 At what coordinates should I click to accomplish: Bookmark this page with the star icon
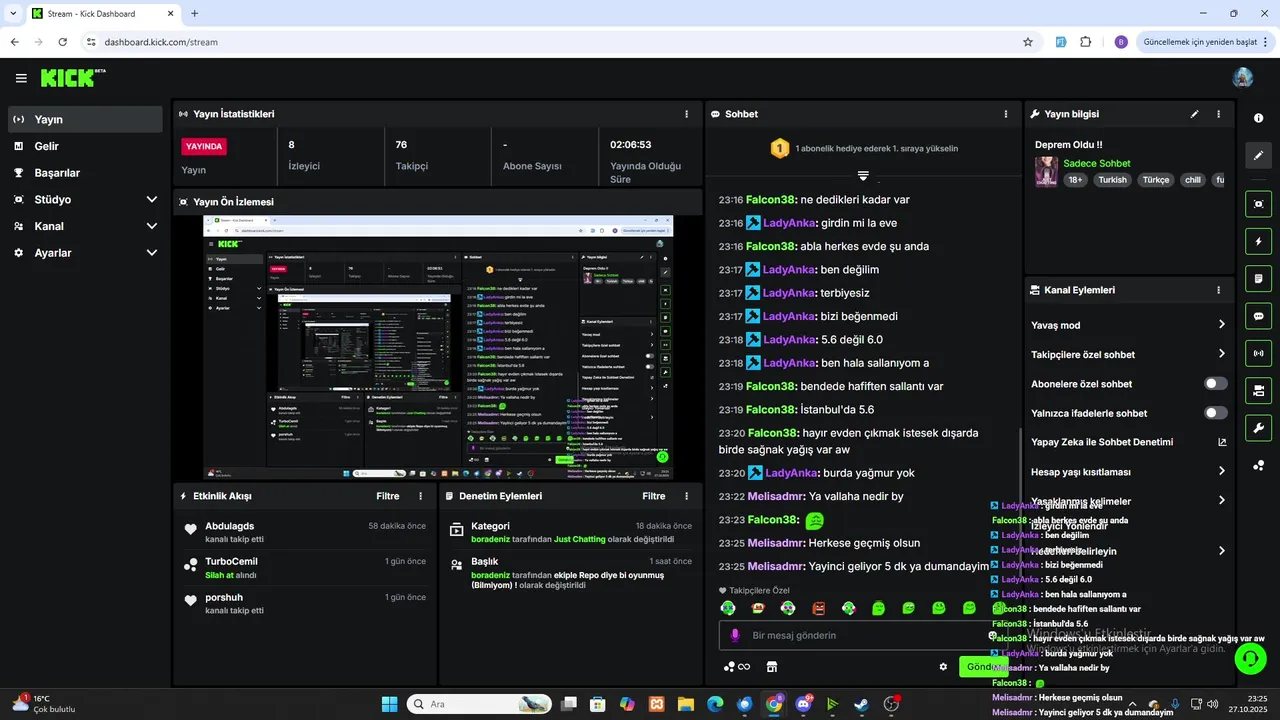(1027, 42)
